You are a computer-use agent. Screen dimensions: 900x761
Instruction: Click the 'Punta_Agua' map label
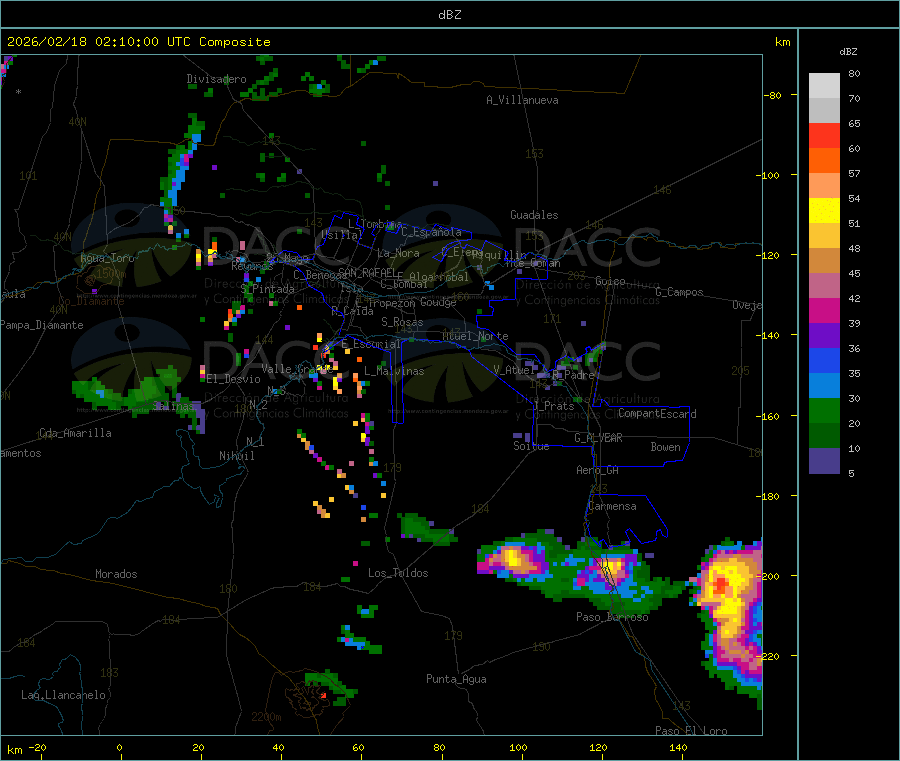[456, 679]
